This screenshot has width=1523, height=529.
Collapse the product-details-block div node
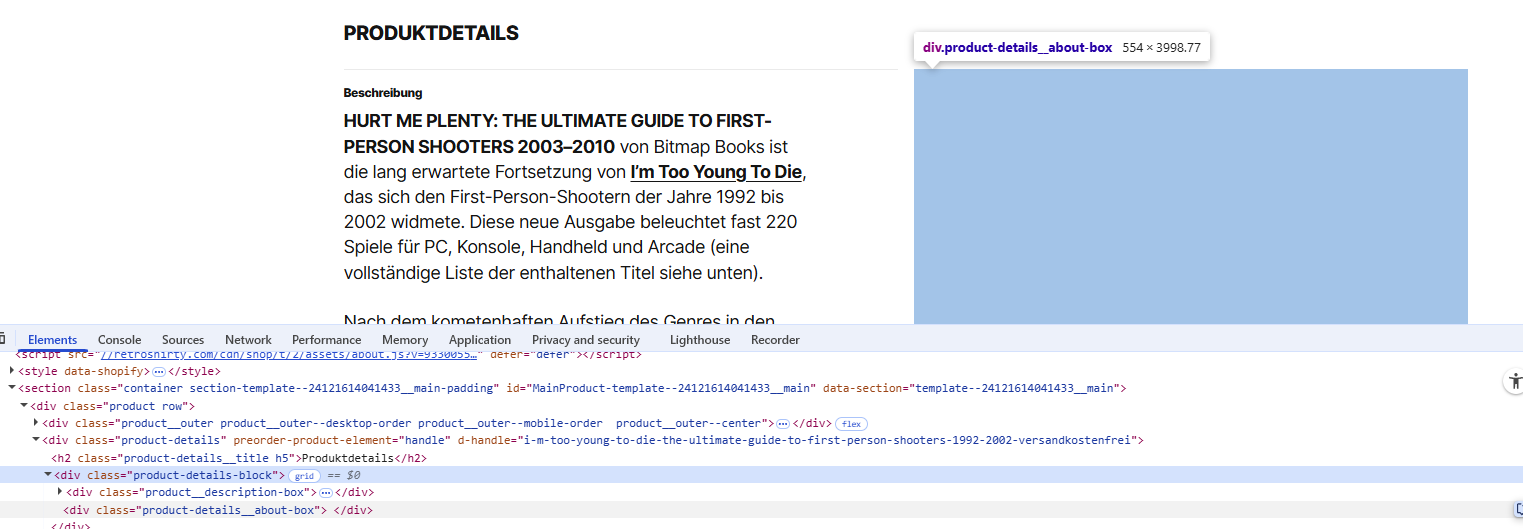[x=48, y=475]
